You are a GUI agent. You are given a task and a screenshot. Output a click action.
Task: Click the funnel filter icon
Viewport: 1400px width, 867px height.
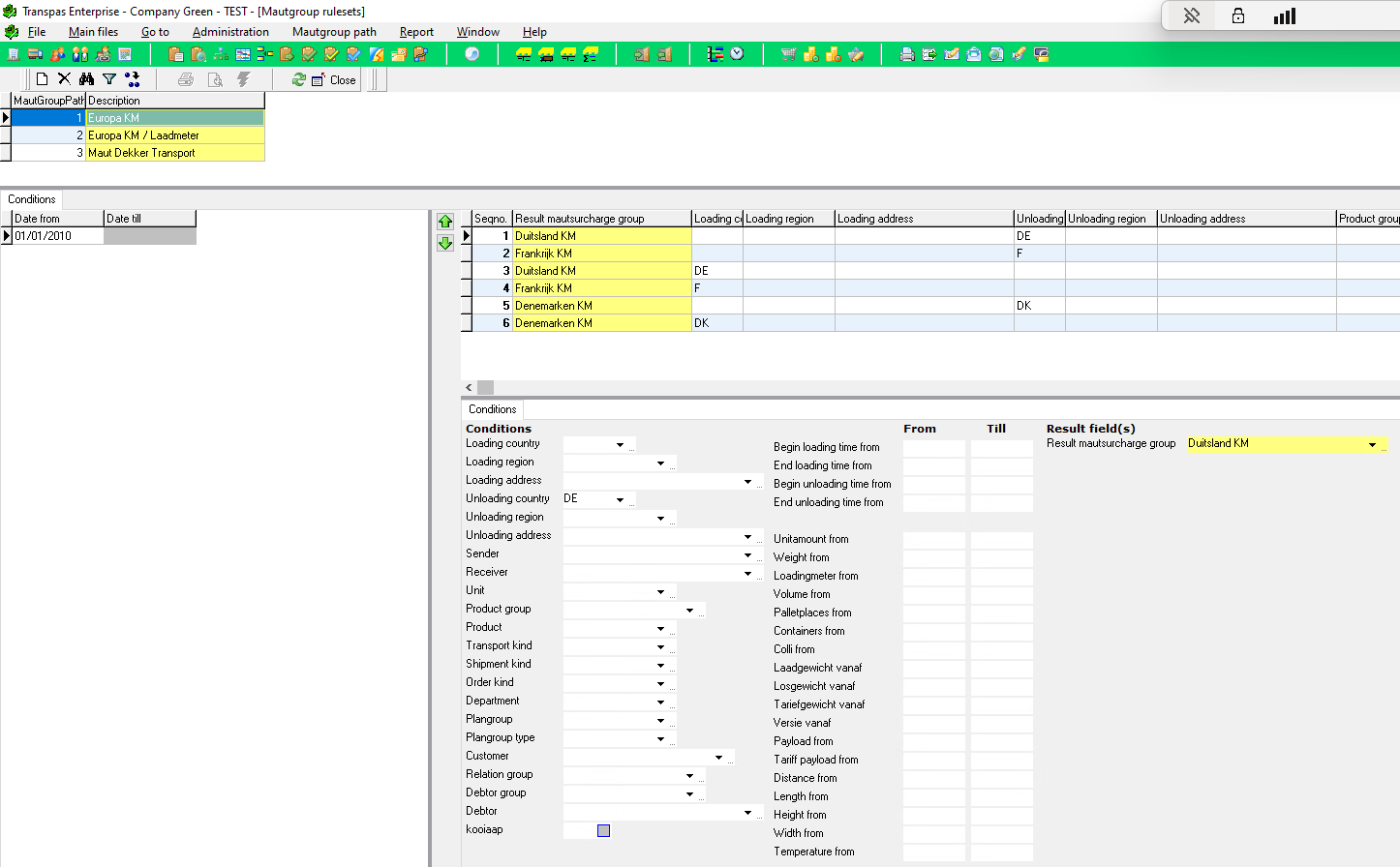coord(109,79)
